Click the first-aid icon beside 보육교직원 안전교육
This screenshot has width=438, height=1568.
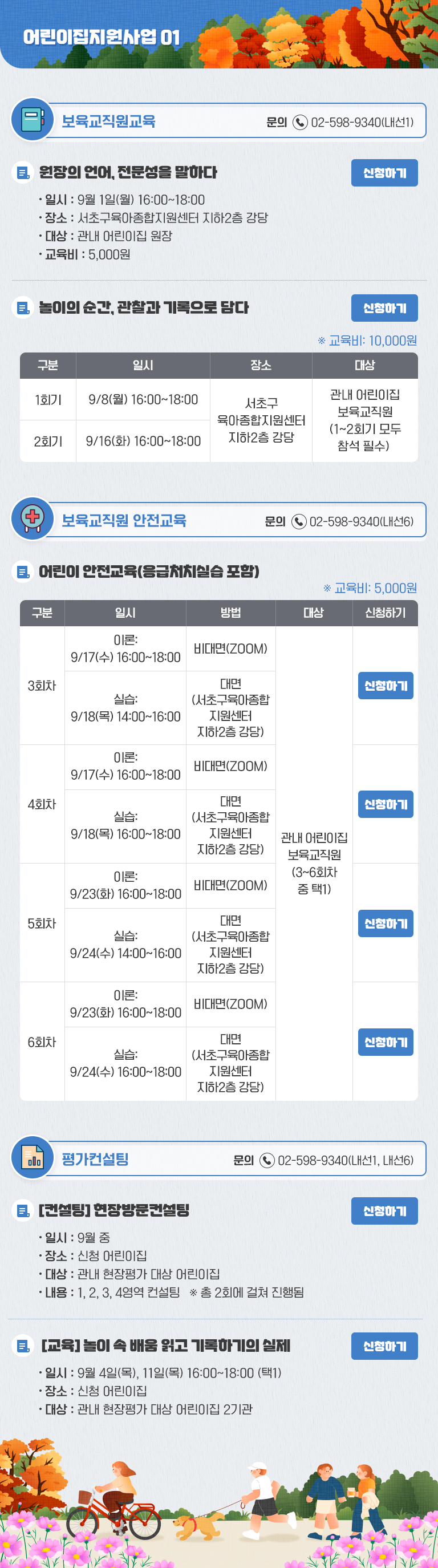click(x=33, y=518)
